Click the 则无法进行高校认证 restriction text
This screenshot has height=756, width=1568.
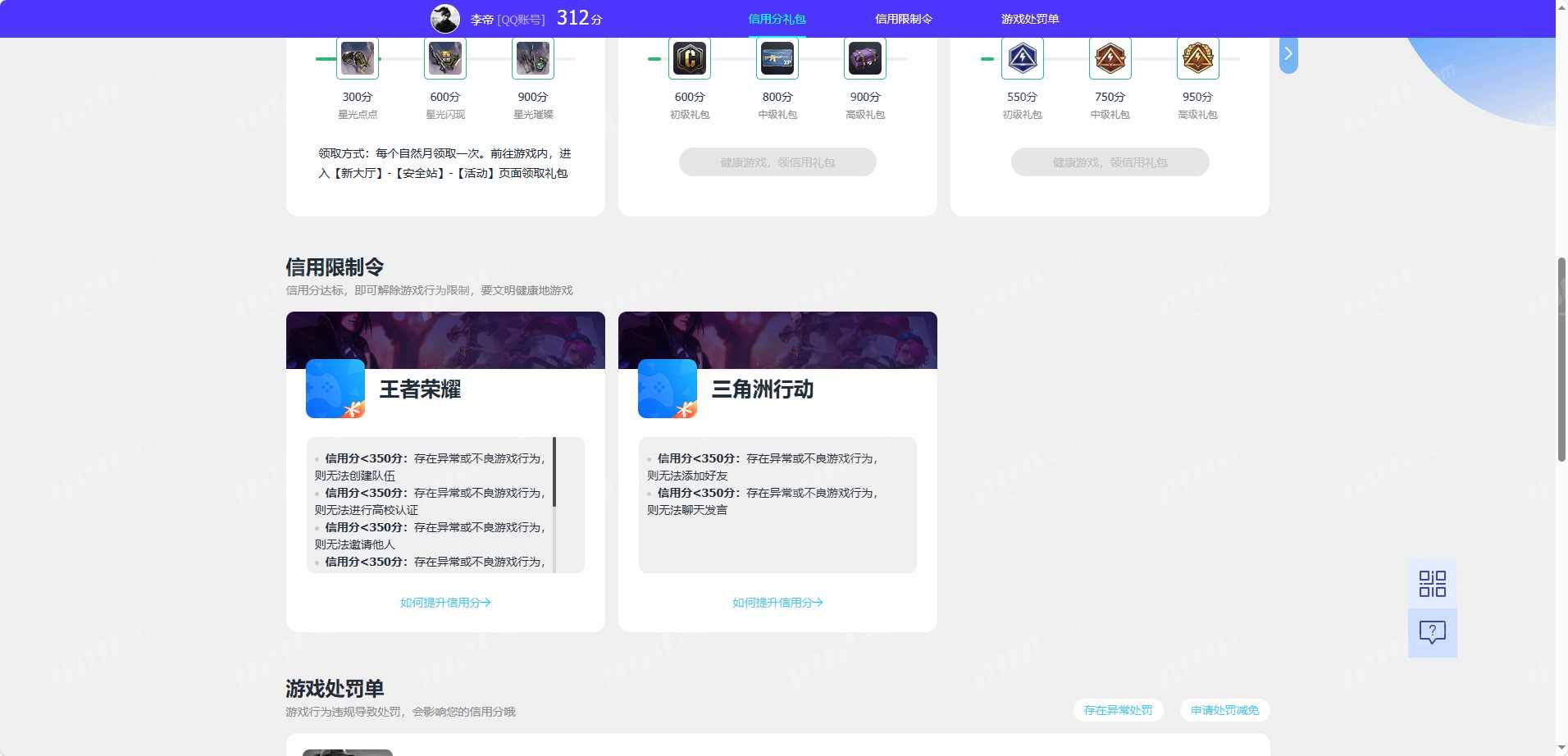tap(367, 510)
